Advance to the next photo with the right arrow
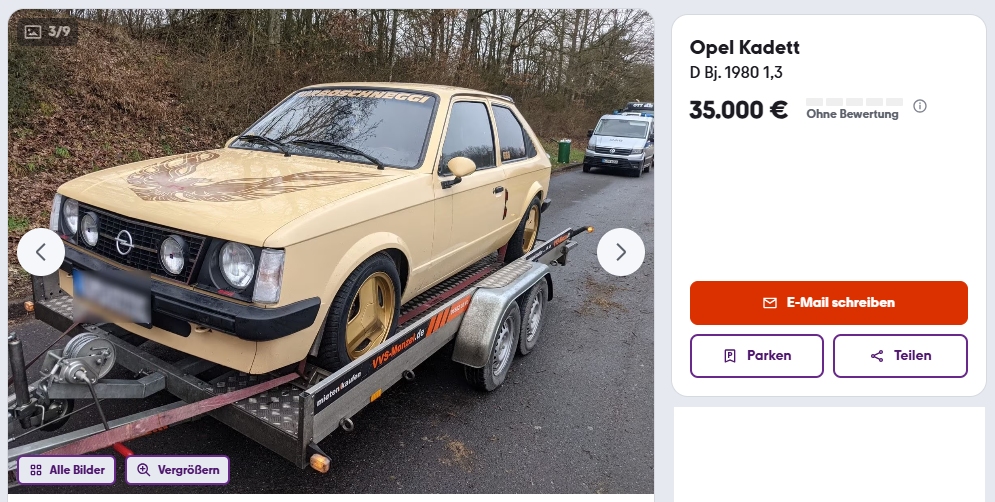 [x=621, y=252]
